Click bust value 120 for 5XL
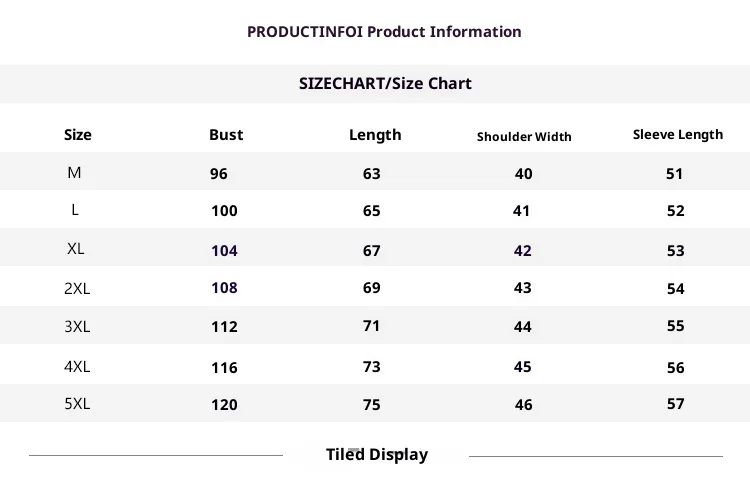 coord(224,405)
